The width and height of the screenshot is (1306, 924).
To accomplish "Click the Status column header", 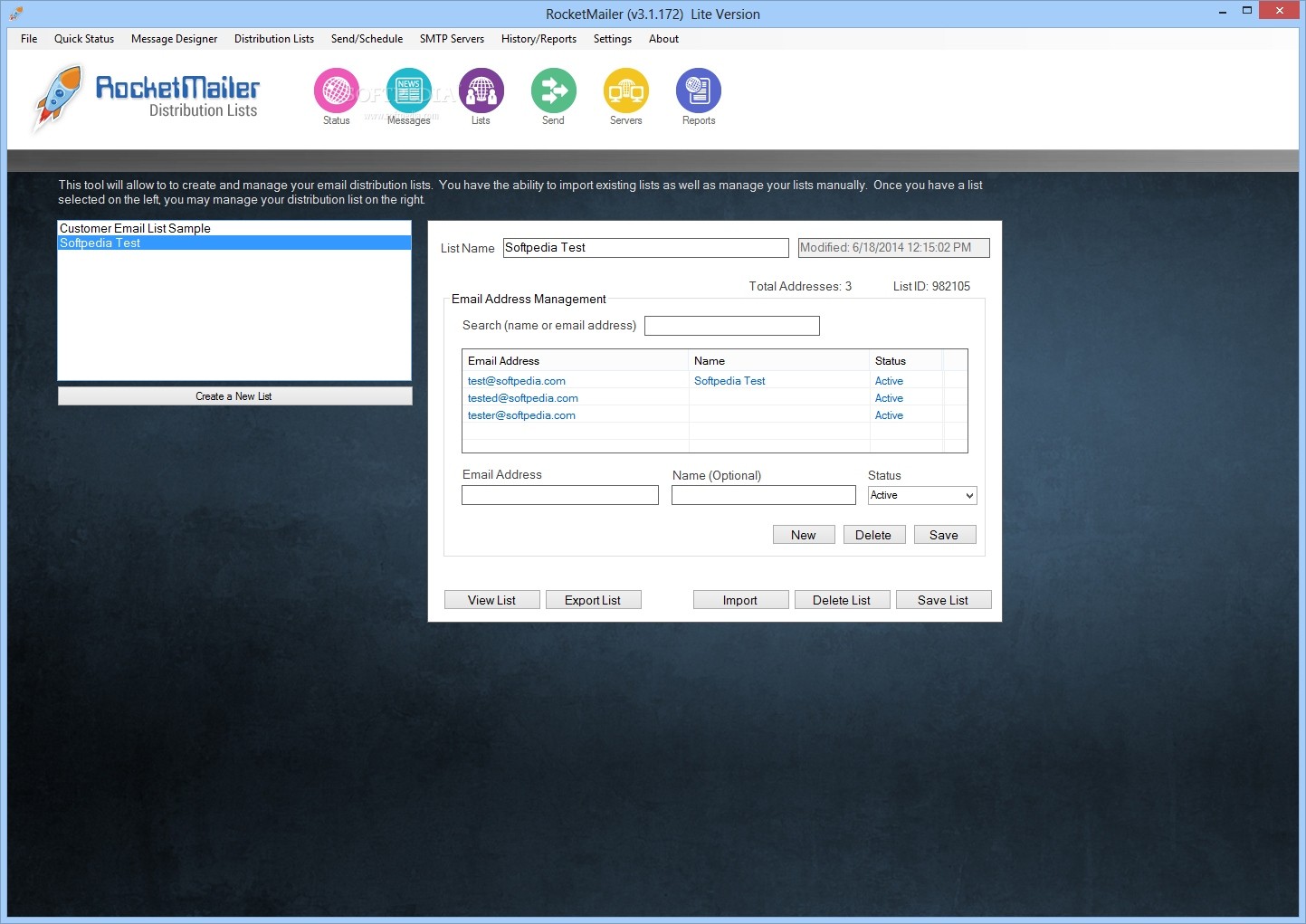I will pos(906,360).
